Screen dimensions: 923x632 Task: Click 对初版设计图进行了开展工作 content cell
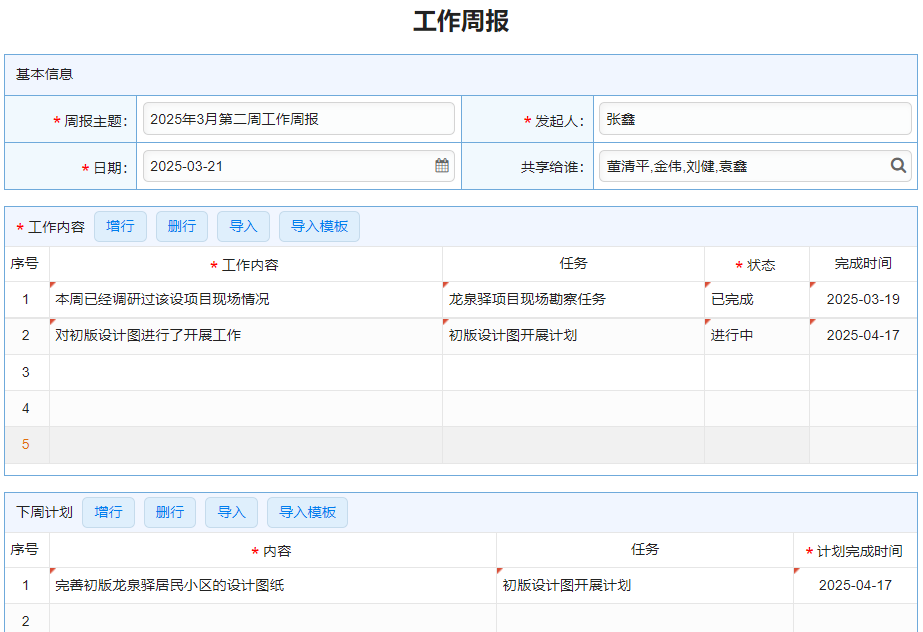(246, 335)
